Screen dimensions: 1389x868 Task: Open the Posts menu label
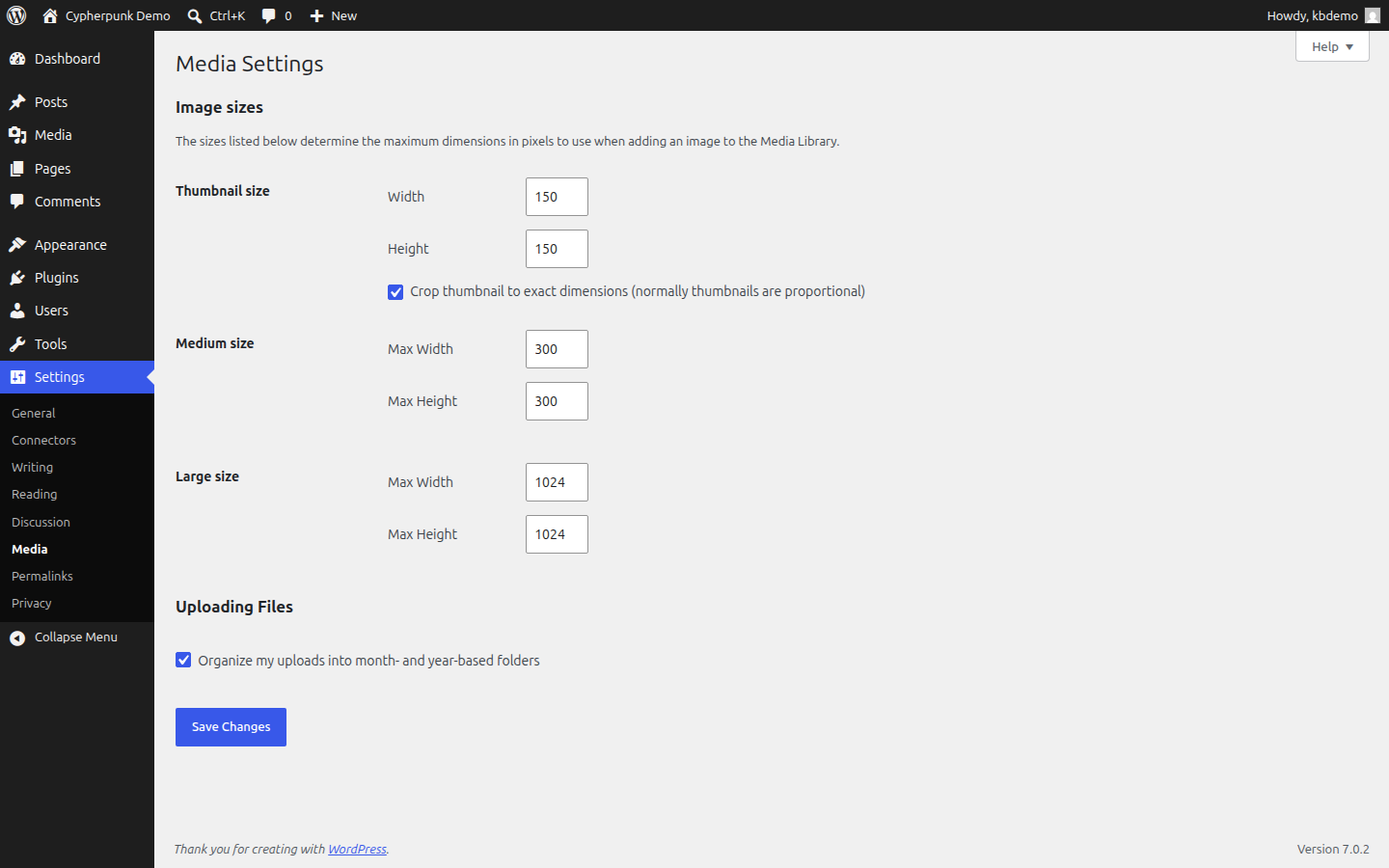tap(51, 102)
